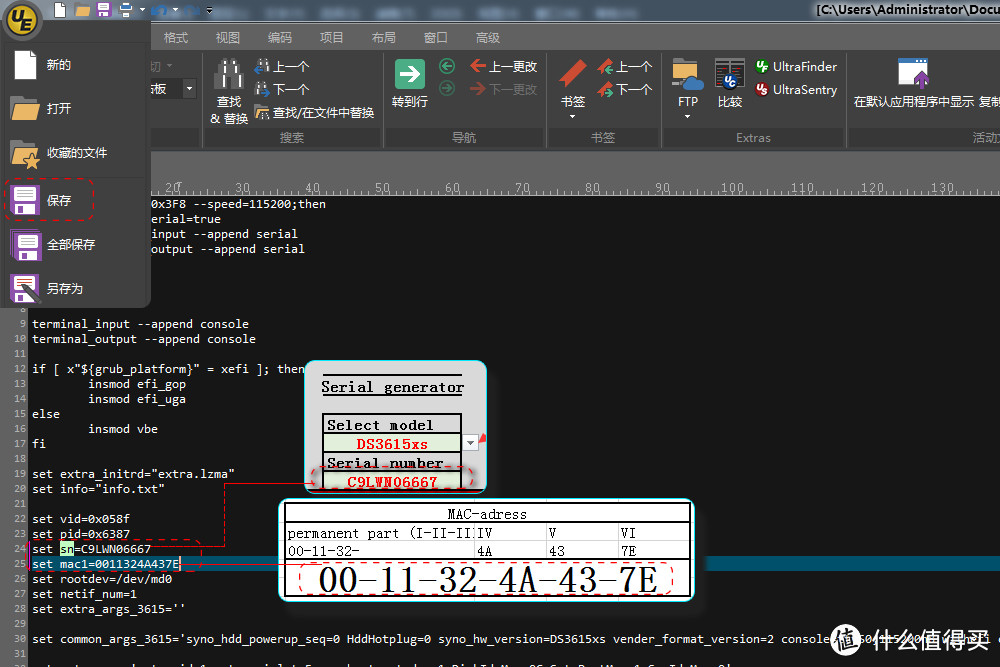Click green back navigation circle arrow
The image size is (1000, 667).
pos(447,66)
